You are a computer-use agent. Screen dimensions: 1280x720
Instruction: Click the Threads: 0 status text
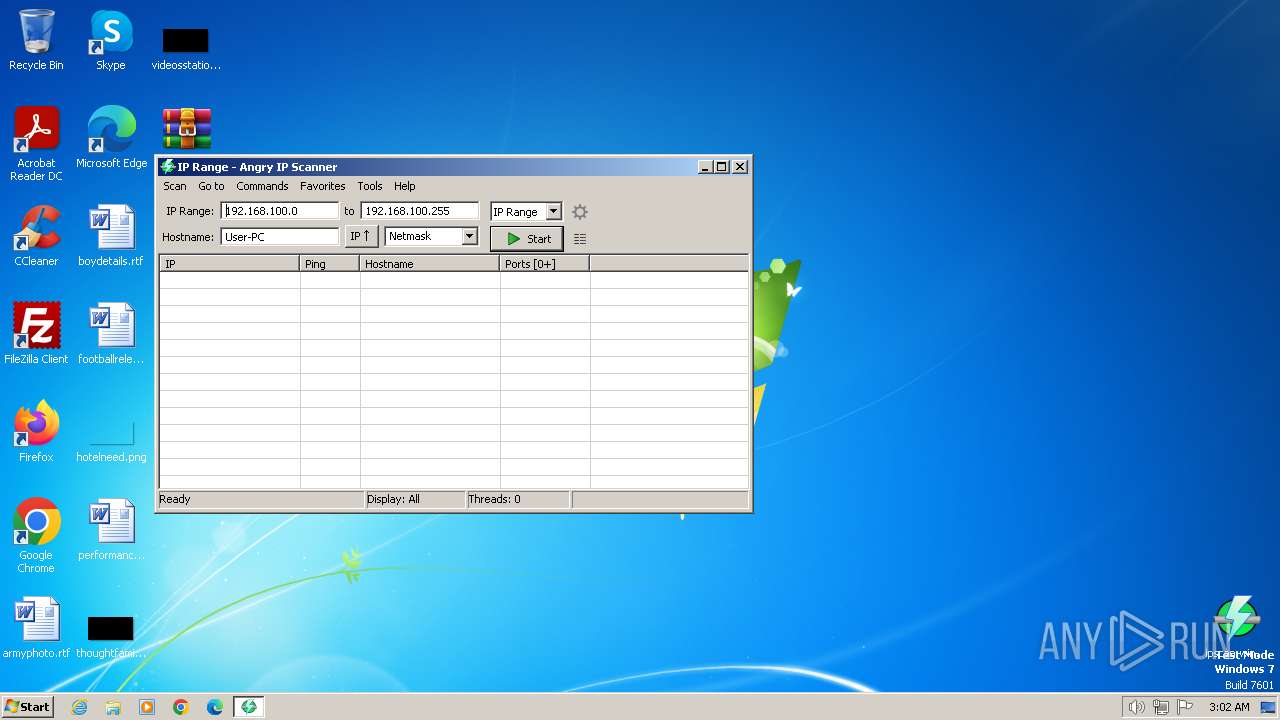coord(518,499)
